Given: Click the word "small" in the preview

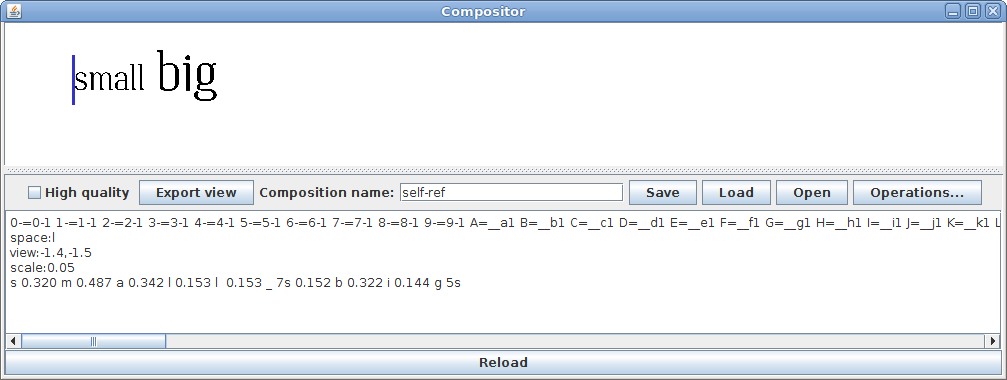Looking at the screenshot, I should coord(109,78).
